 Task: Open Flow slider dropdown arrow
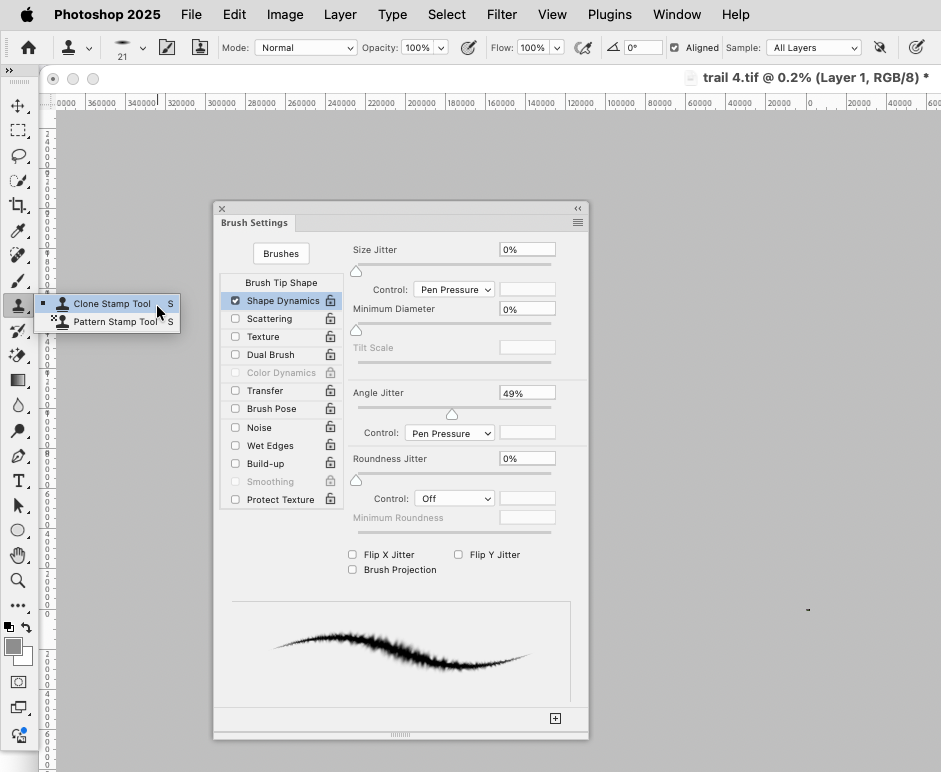557,47
